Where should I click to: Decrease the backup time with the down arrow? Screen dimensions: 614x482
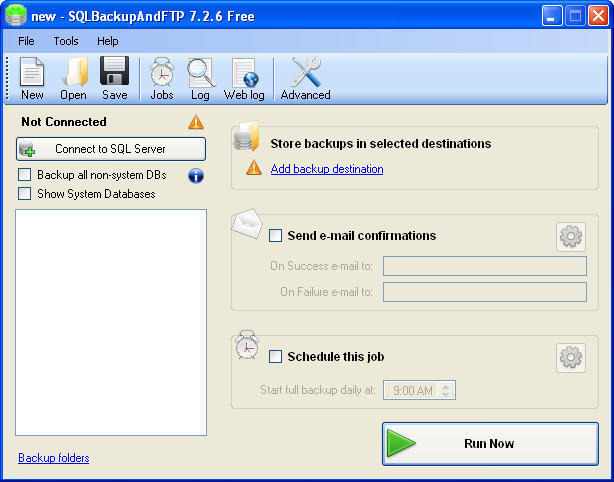pos(446,394)
